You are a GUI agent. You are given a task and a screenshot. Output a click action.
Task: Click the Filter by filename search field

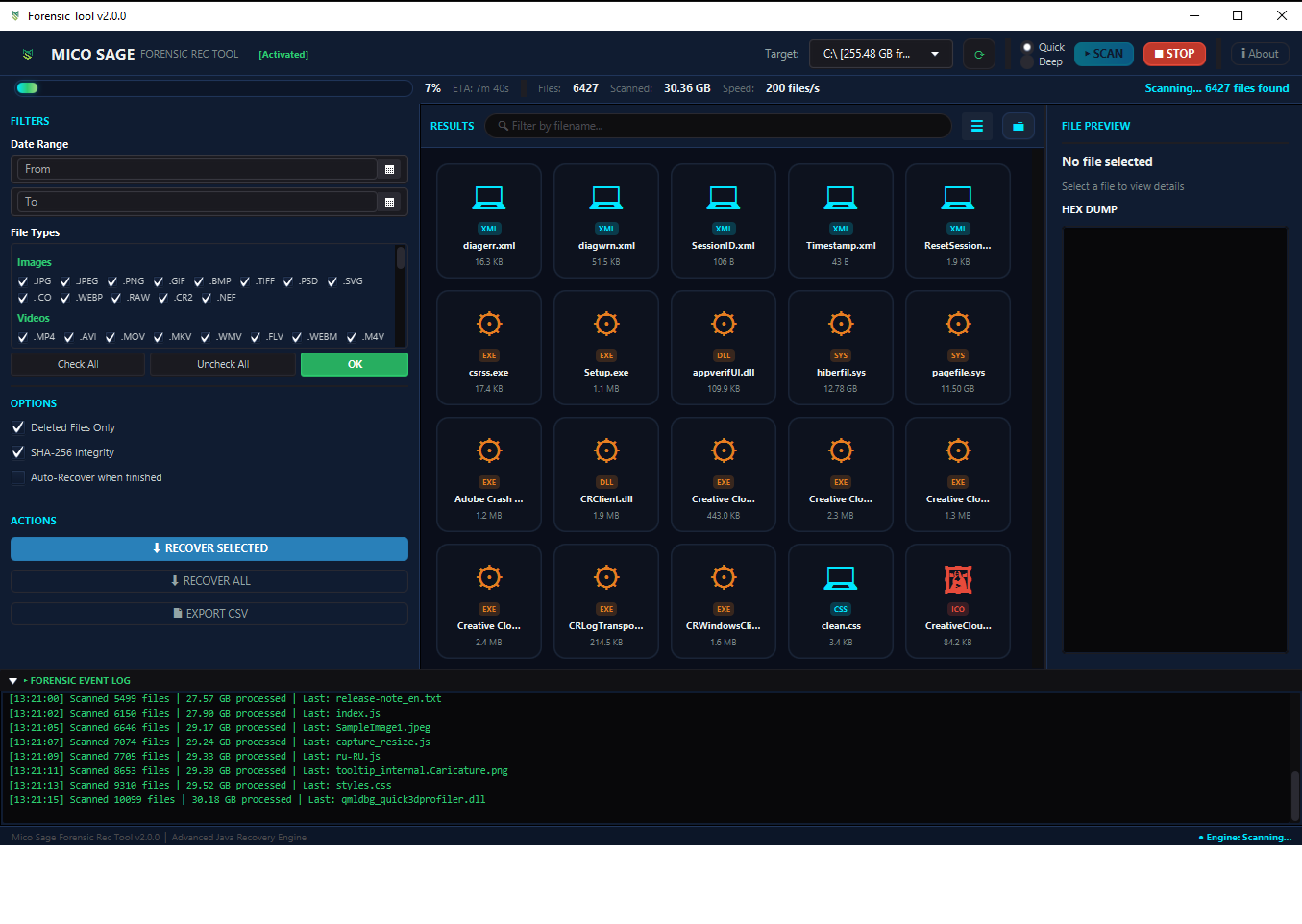click(719, 126)
